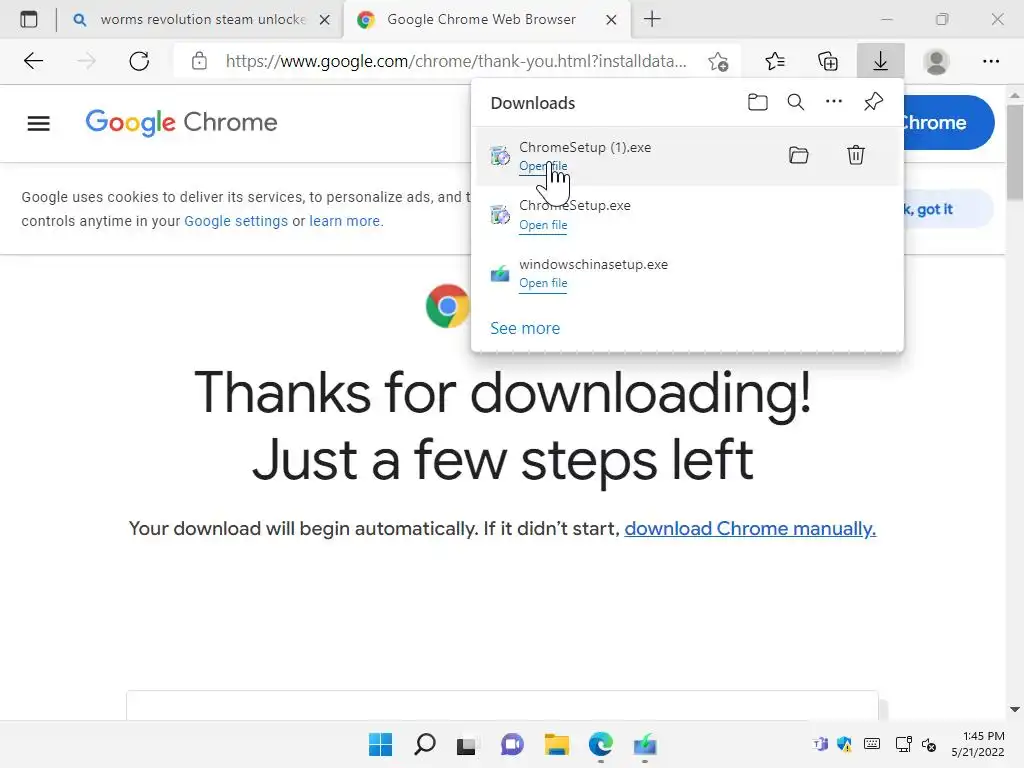The width and height of the screenshot is (1024, 768).
Task: Click the windowschinasetup.exe file name
Action: click(x=594, y=264)
